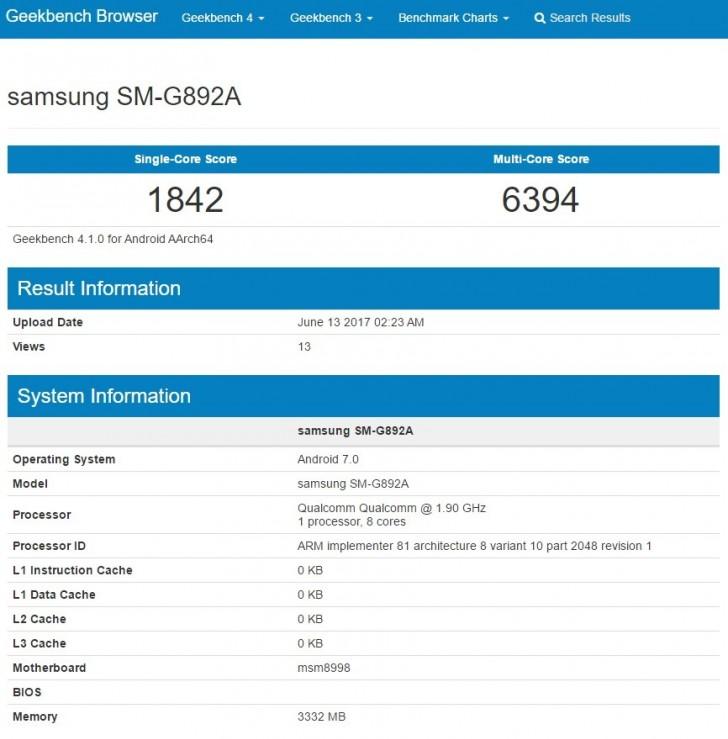Click the single-core score value 1842
This screenshot has height=739, width=728.
[x=185, y=200]
